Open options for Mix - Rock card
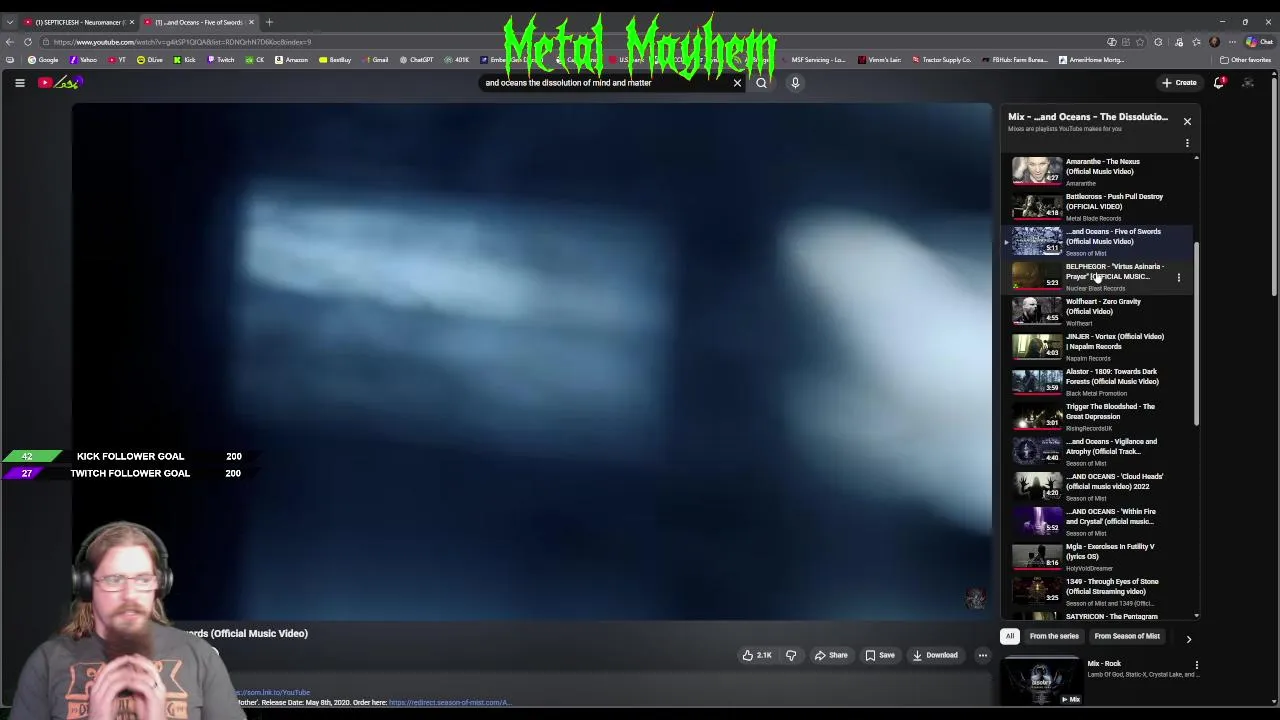This screenshot has height=720, width=1280. tap(1196, 664)
